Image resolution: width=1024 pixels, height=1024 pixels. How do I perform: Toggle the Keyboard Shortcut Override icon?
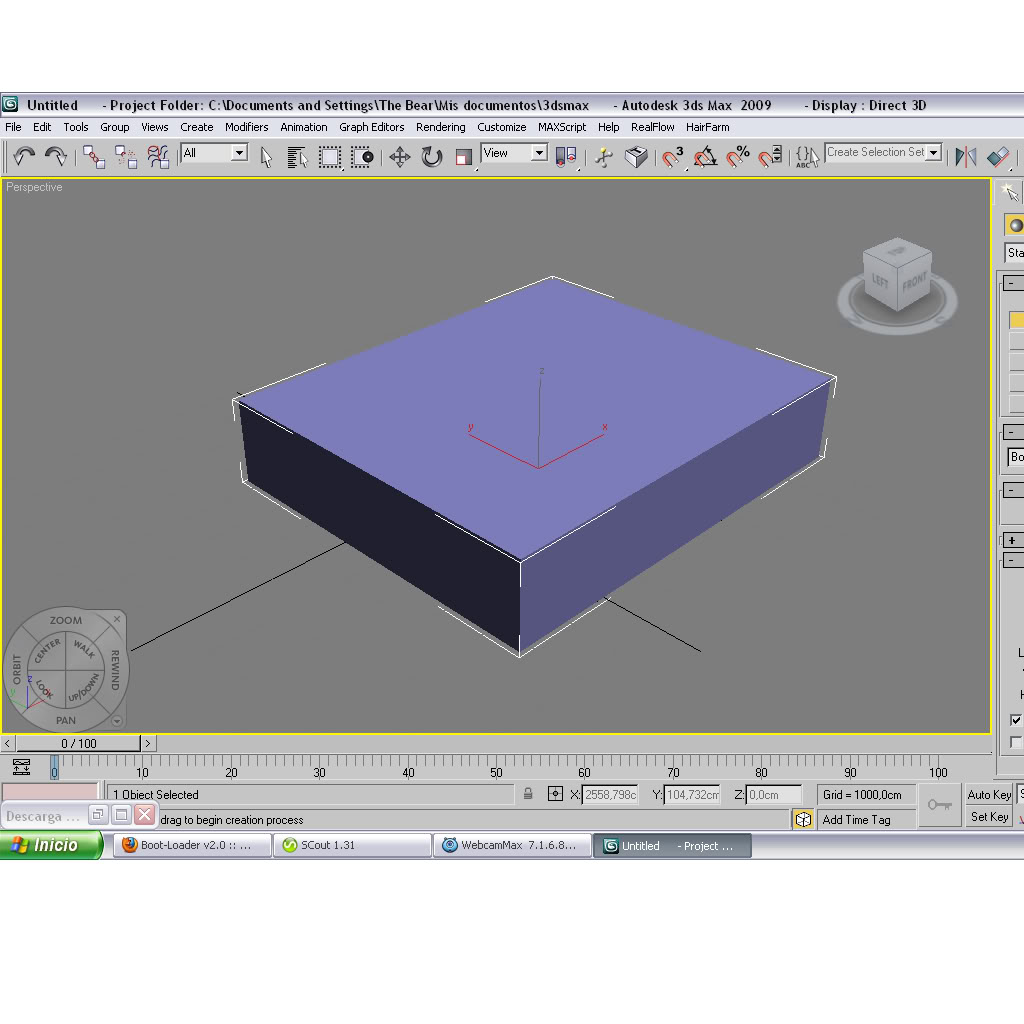636,157
